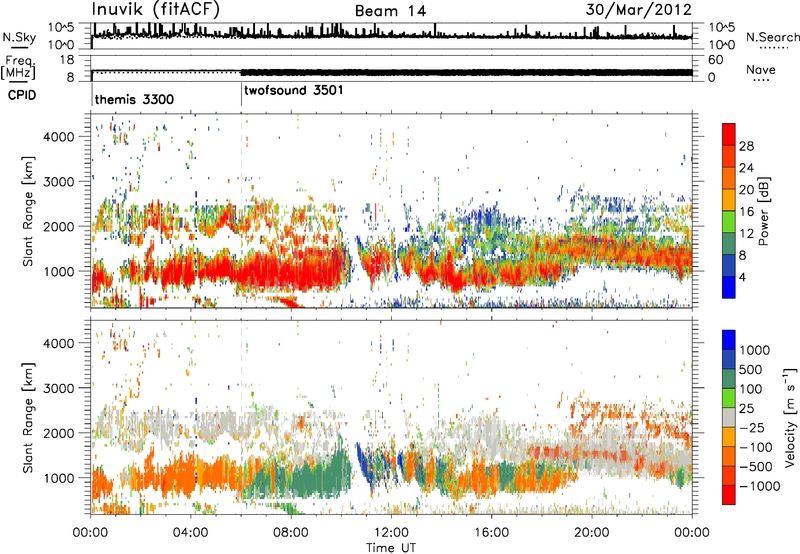Click the '18' frequency axis tick
800x554 pixels.
pyautogui.click(x=66, y=60)
